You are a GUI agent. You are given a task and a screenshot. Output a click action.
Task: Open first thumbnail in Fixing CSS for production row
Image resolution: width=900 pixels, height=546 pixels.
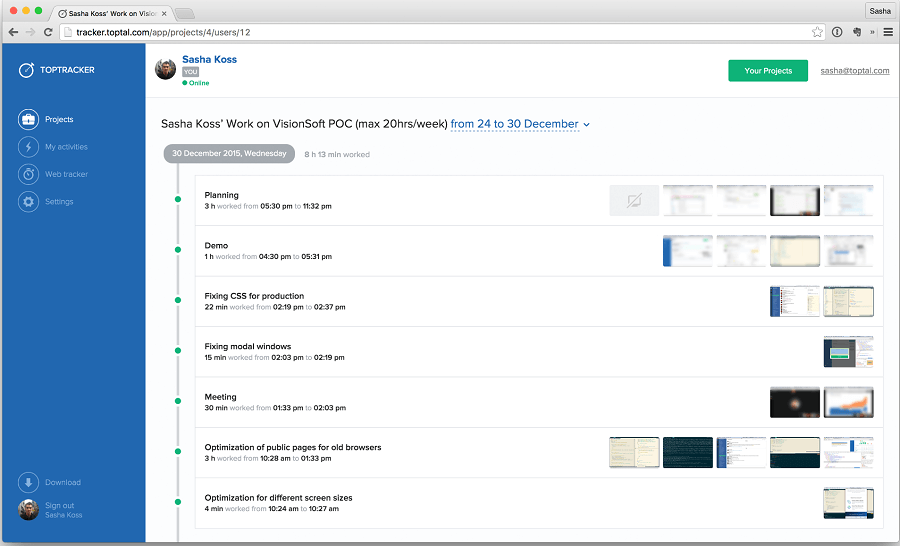[795, 301]
